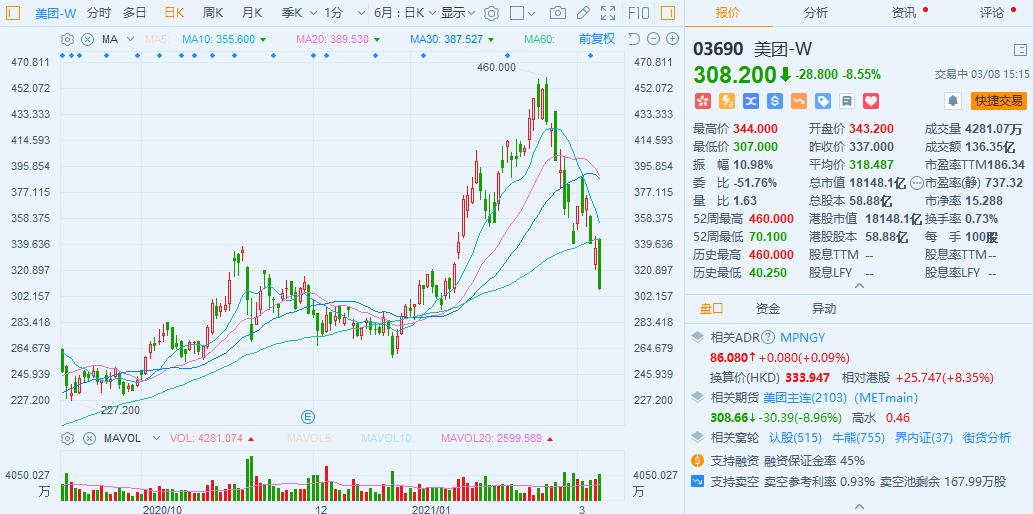Click the earnings E marker on the chart
Screen dimensions: 1033x514
308,415
